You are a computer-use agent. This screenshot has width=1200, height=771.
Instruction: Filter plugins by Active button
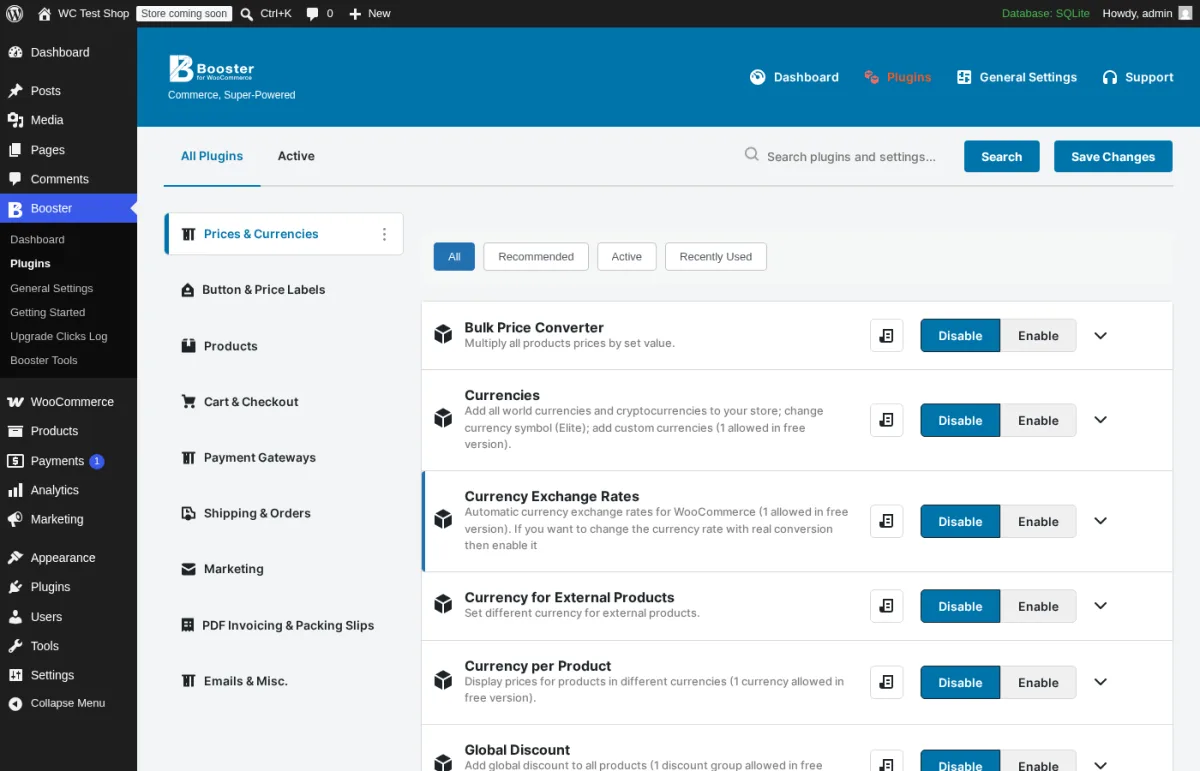click(627, 256)
